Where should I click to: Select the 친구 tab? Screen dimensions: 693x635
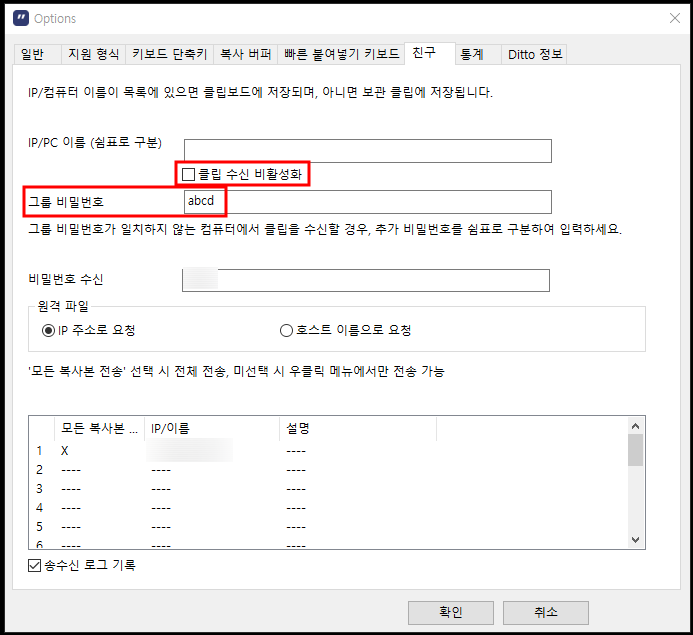point(430,53)
